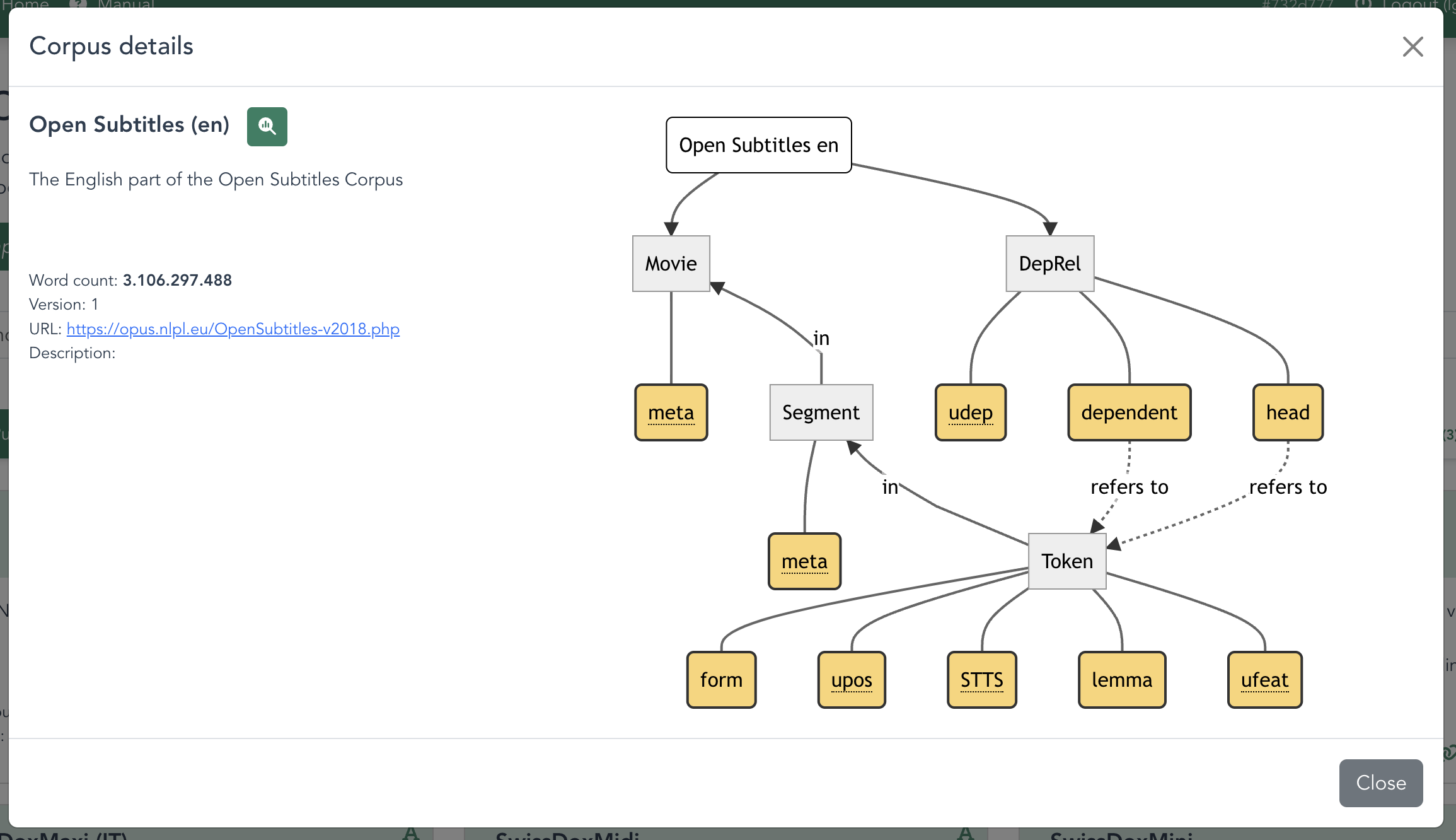Click the Segment node box
The height and width of the screenshot is (840, 1456).
coord(821,412)
